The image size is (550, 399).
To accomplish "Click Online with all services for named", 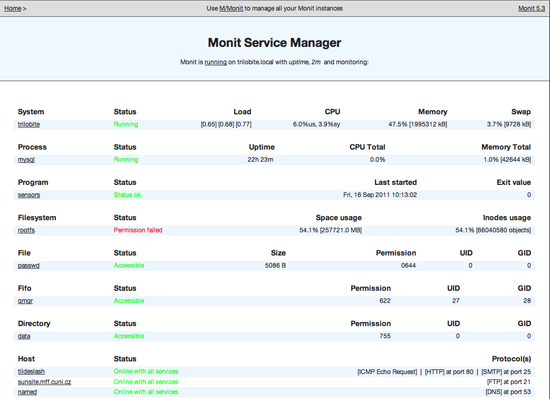I will [x=146, y=392].
